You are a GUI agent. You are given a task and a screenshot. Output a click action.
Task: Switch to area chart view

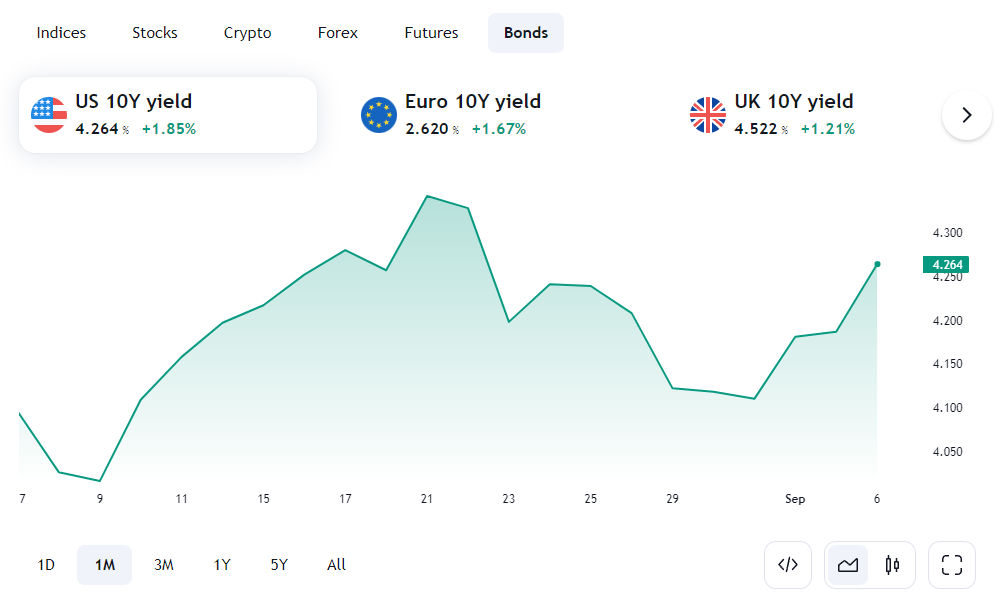coord(848,565)
